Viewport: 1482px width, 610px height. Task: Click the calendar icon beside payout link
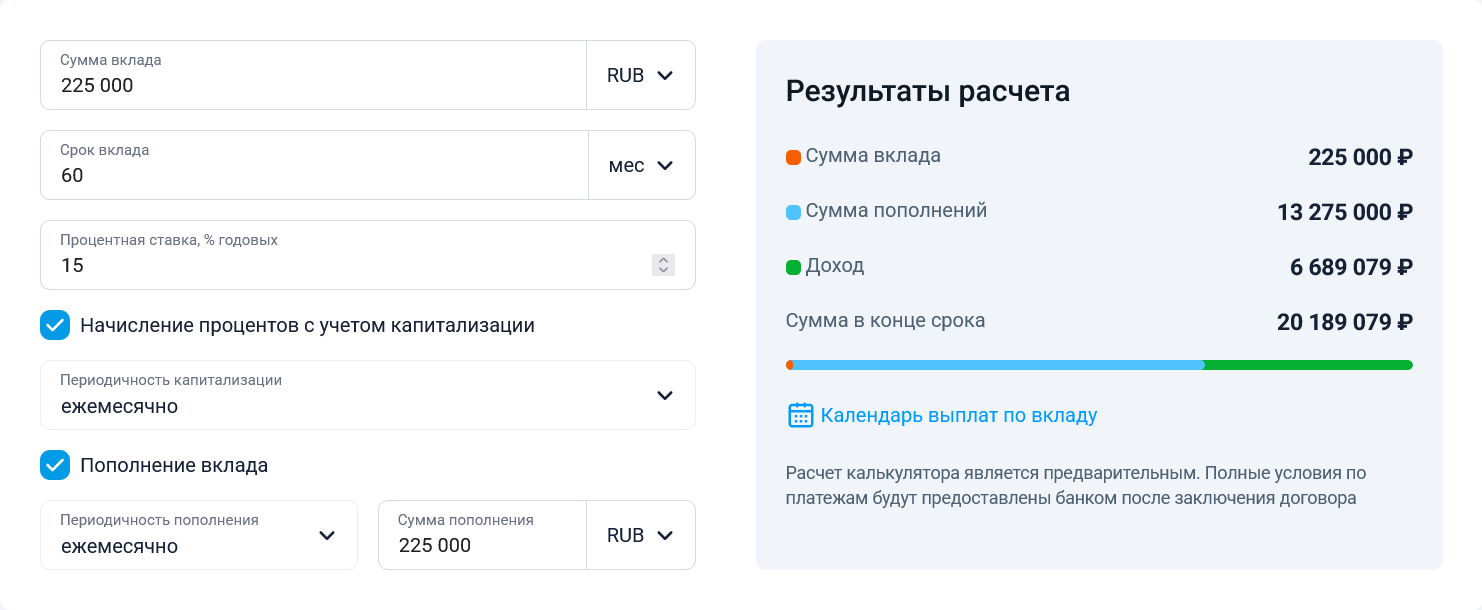[x=800, y=415]
